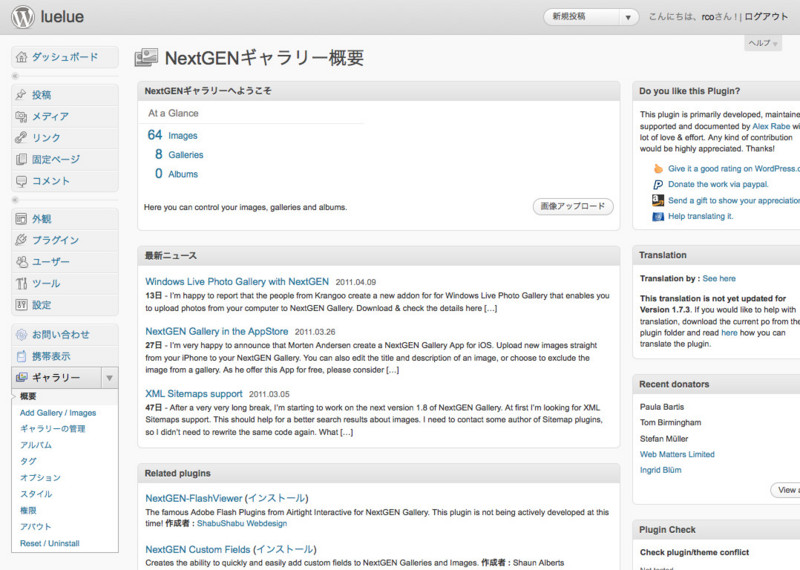Open Add Gallery / Images submenu
Image resolution: width=800 pixels, height=570 pixels.
pos(58,413)
